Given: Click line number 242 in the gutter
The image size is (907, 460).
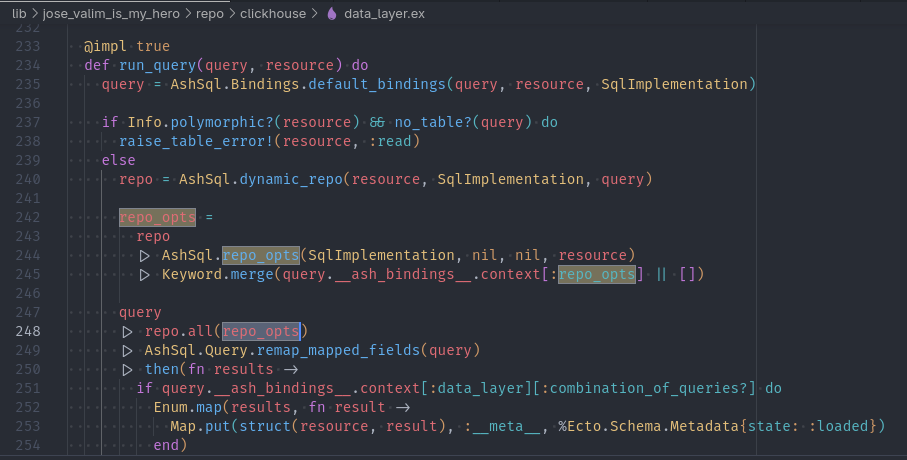Looking at the screenshot, I should point(28,218).
